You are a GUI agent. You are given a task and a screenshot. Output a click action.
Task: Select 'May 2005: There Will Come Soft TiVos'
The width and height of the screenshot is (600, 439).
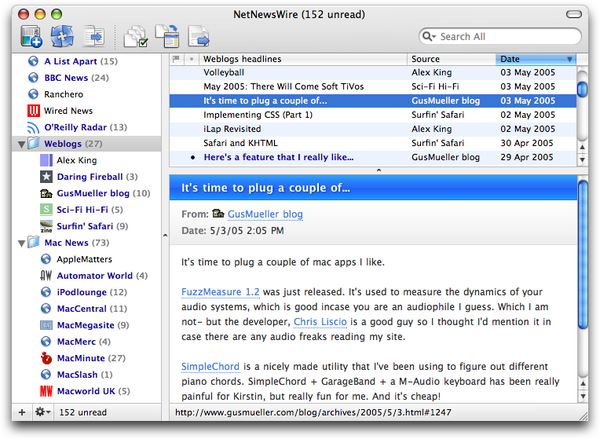pos(373,86)
